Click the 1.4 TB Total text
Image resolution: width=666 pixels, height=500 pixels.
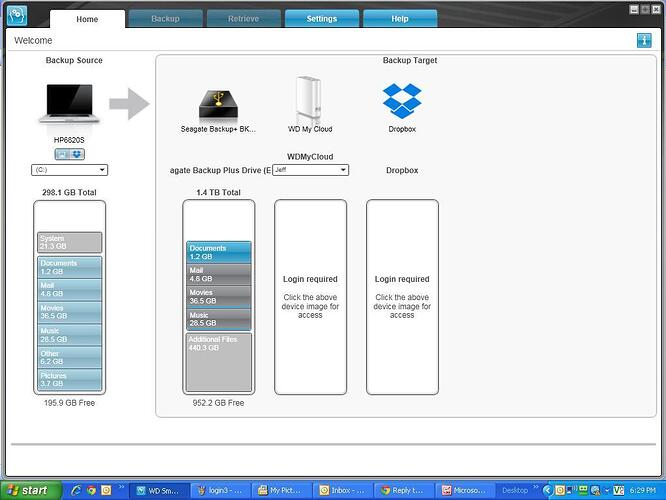point(218,192)
